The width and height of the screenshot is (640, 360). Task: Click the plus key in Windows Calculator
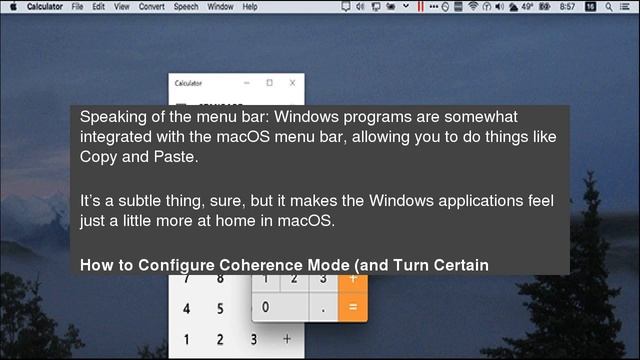click(x=287, y=339)
